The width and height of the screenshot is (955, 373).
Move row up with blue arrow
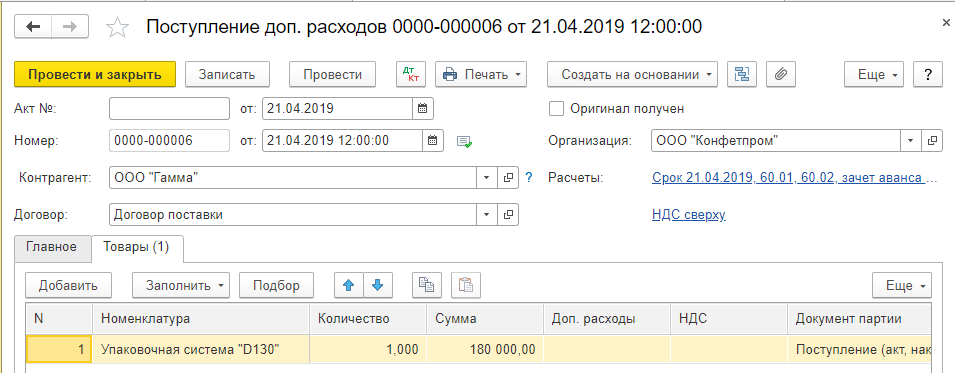click(349, 285)
